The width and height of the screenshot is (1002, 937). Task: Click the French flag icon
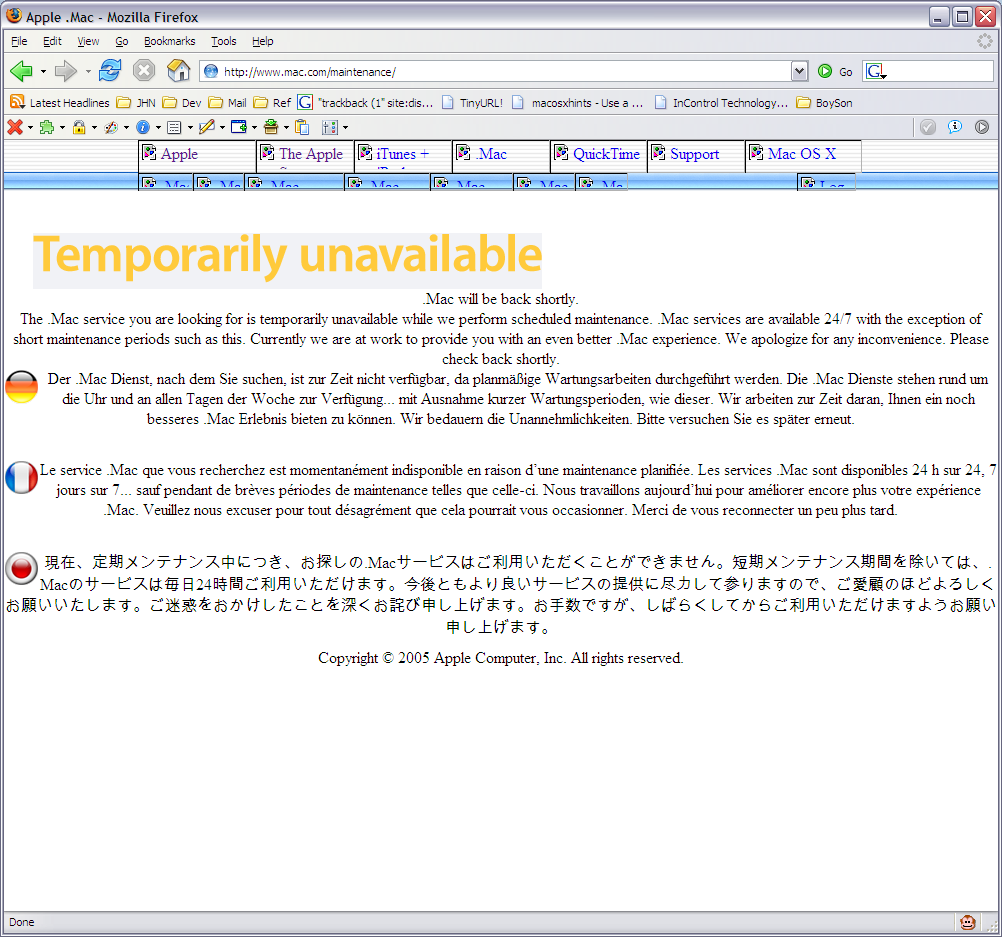click(x=22, y=477)
